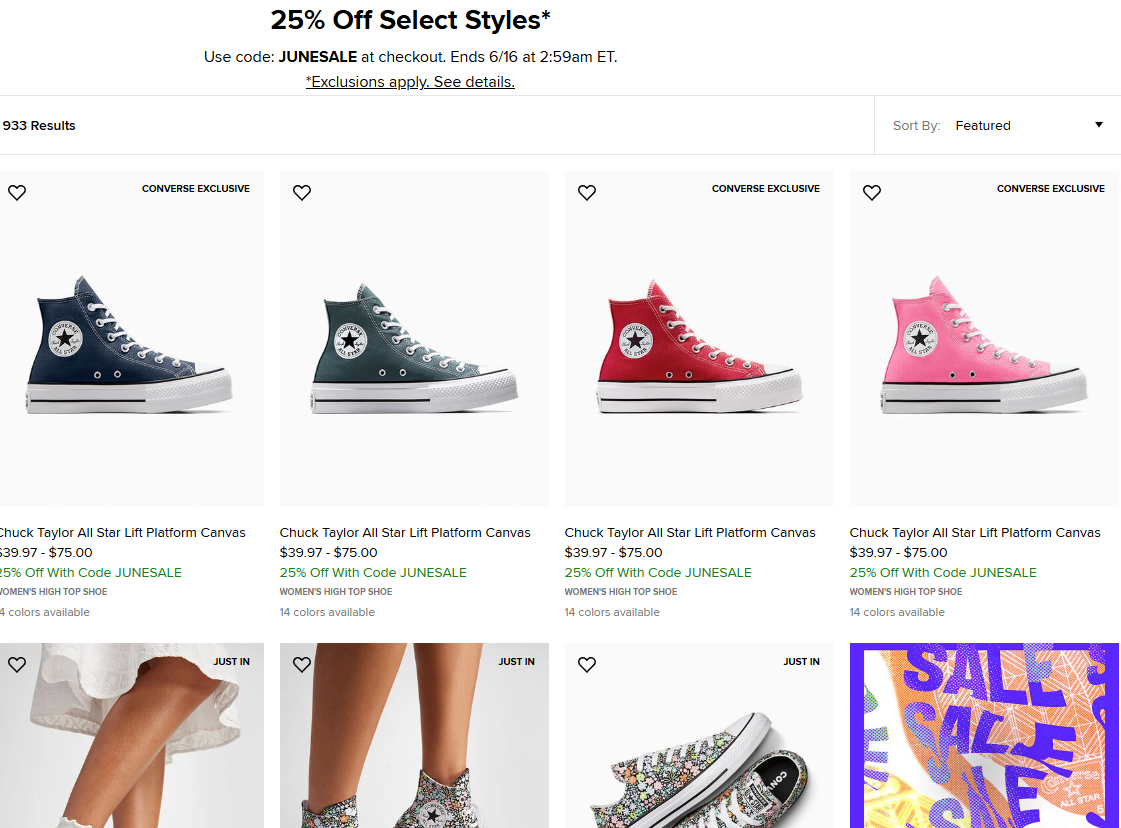The width and height of the screenshot is (1121, 828).
Task: Favorite the floral high top on-foot product
Action: tap(302, 665)
